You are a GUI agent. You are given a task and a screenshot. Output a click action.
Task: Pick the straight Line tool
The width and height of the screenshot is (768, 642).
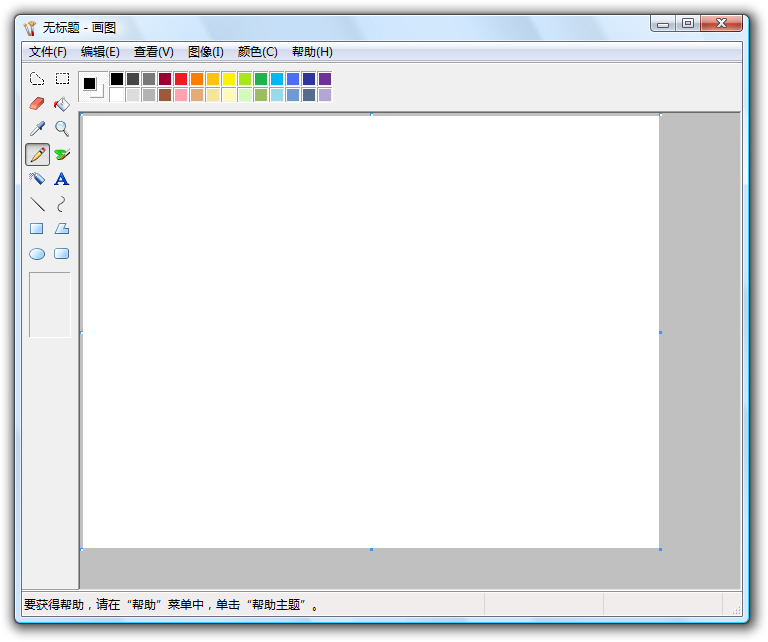[37, 204]
